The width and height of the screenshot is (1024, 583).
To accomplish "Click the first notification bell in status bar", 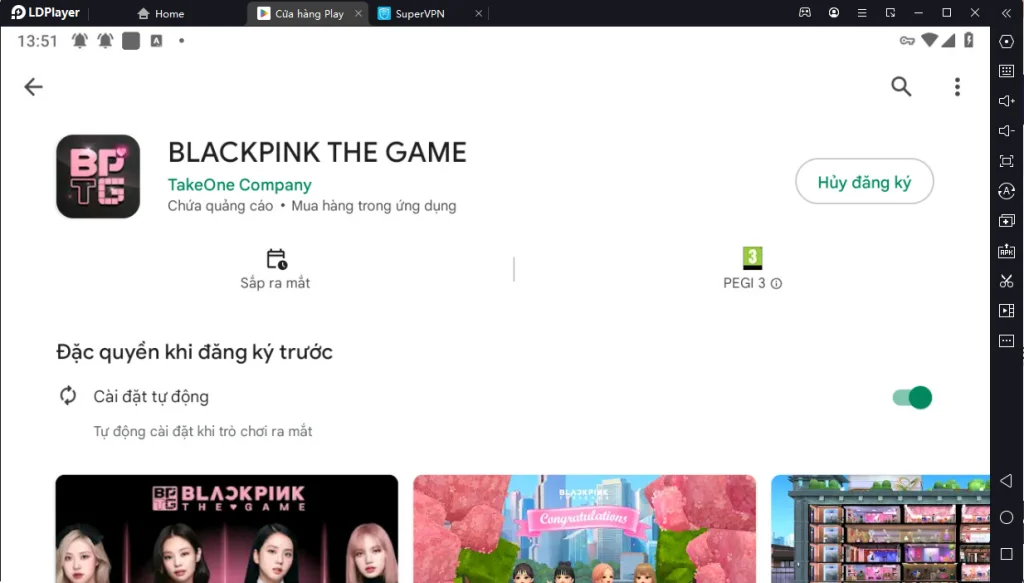I will click(x=80, y=41).
